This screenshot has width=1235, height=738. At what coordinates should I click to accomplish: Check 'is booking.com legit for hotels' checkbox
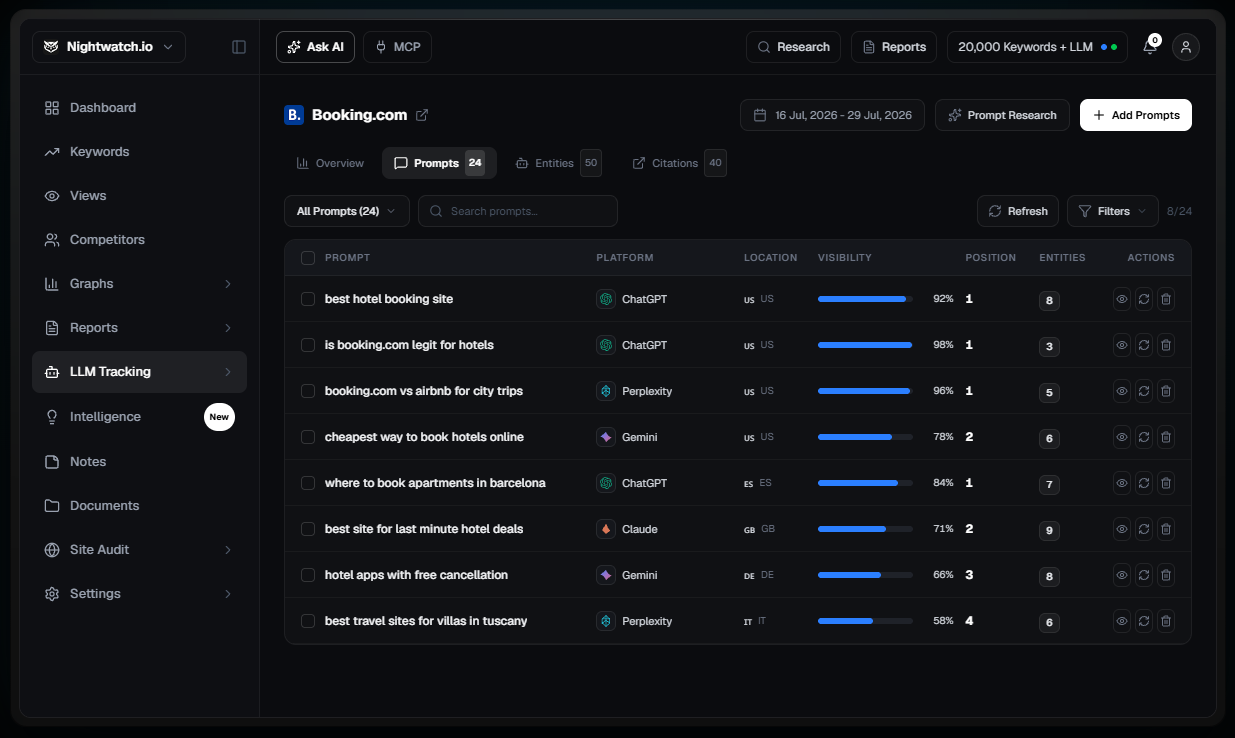[308, 345]
